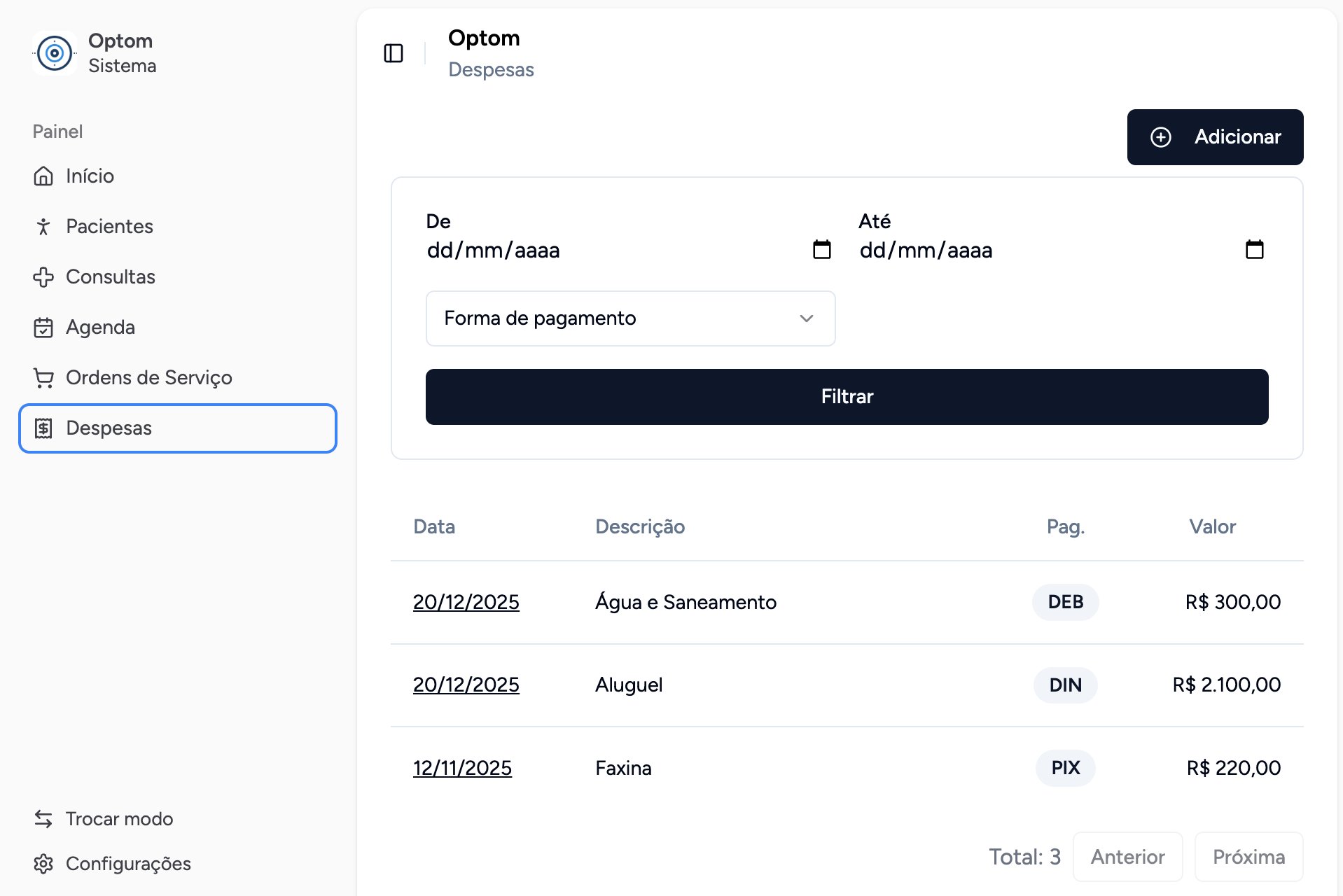Open calendar picker for Até date
The image size is (1343, 896).
1254,250
